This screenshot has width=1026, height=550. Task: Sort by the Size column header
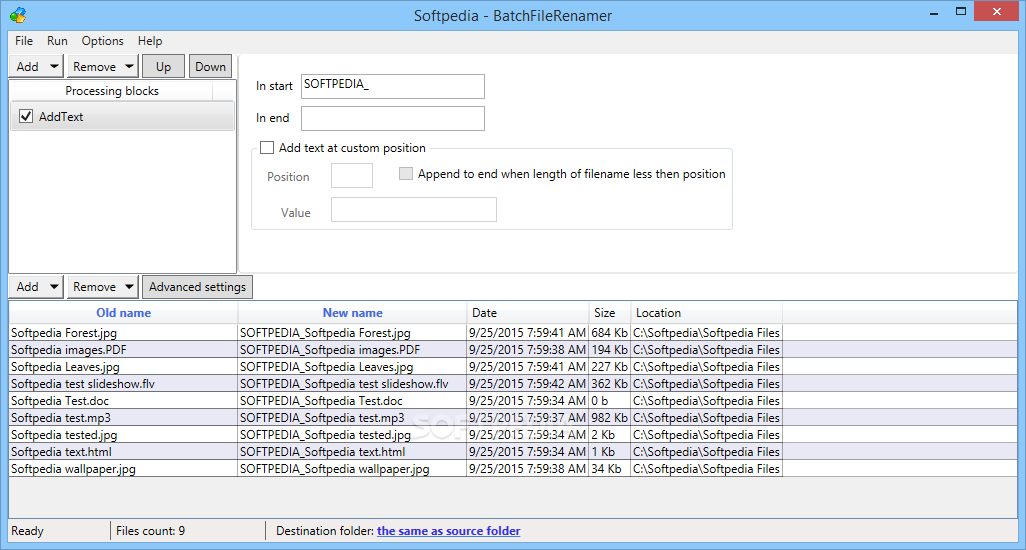609,313
